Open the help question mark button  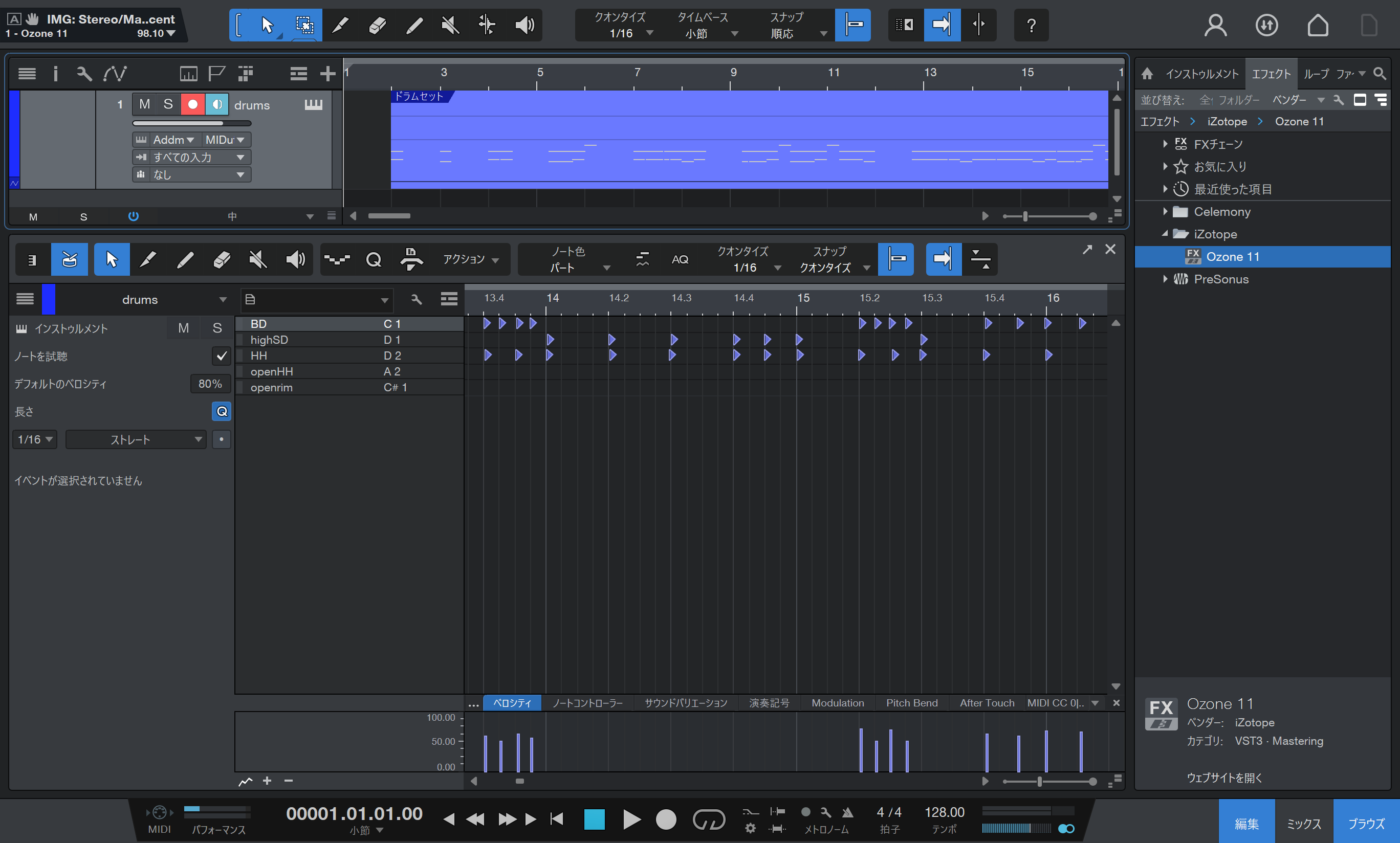pos(1031,25)
